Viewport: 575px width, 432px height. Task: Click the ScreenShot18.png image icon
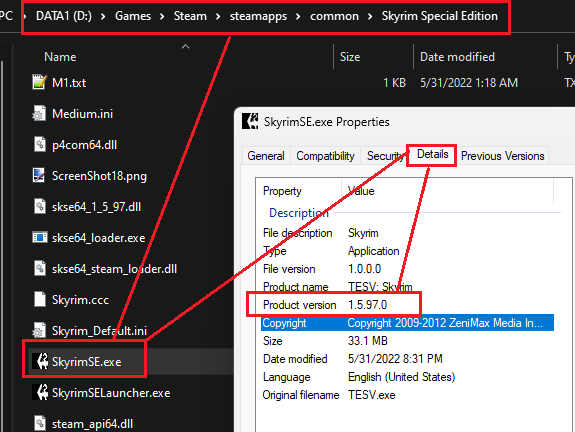pos(39,175)
